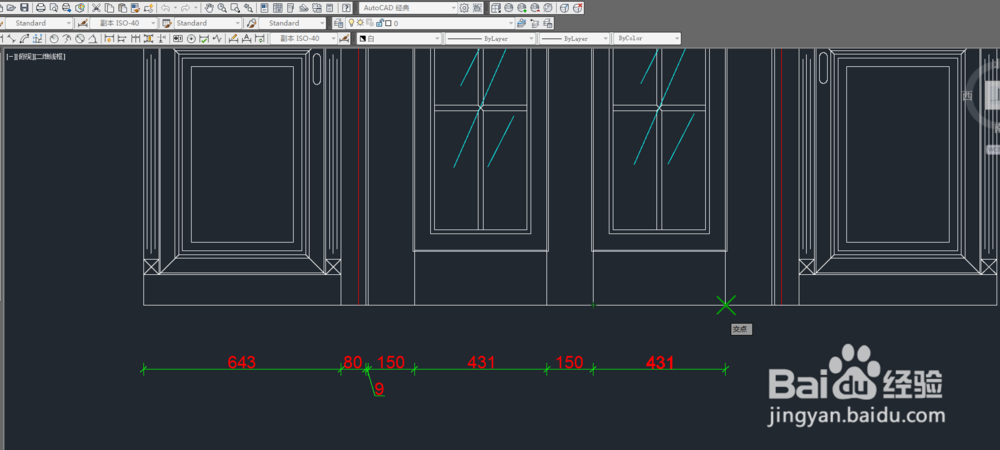Click the layer 0 color square
1000x450 pixels.
pyautogui.click(x=388, y=23)
